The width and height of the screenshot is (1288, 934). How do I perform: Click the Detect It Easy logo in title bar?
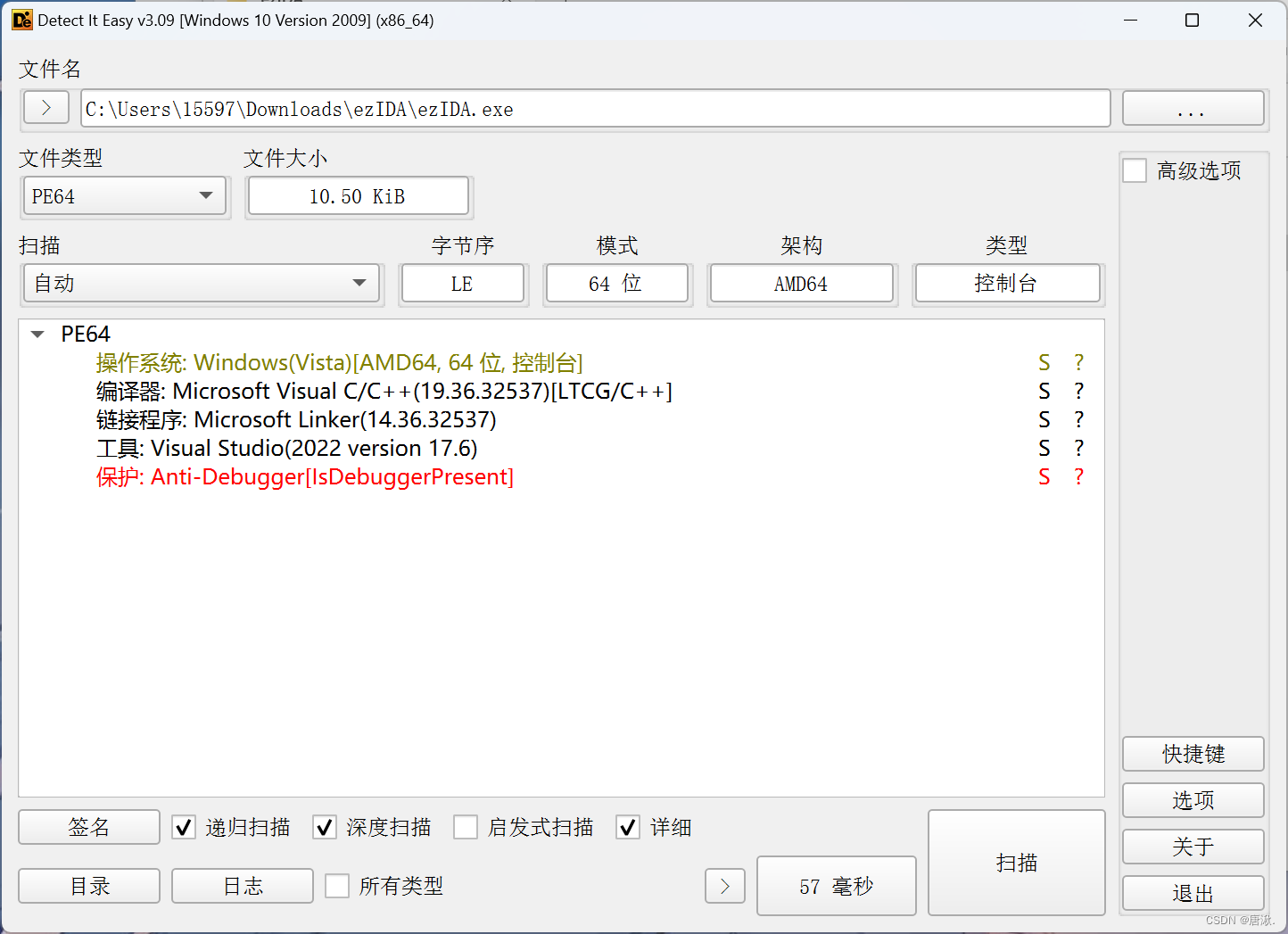point(21,19)
